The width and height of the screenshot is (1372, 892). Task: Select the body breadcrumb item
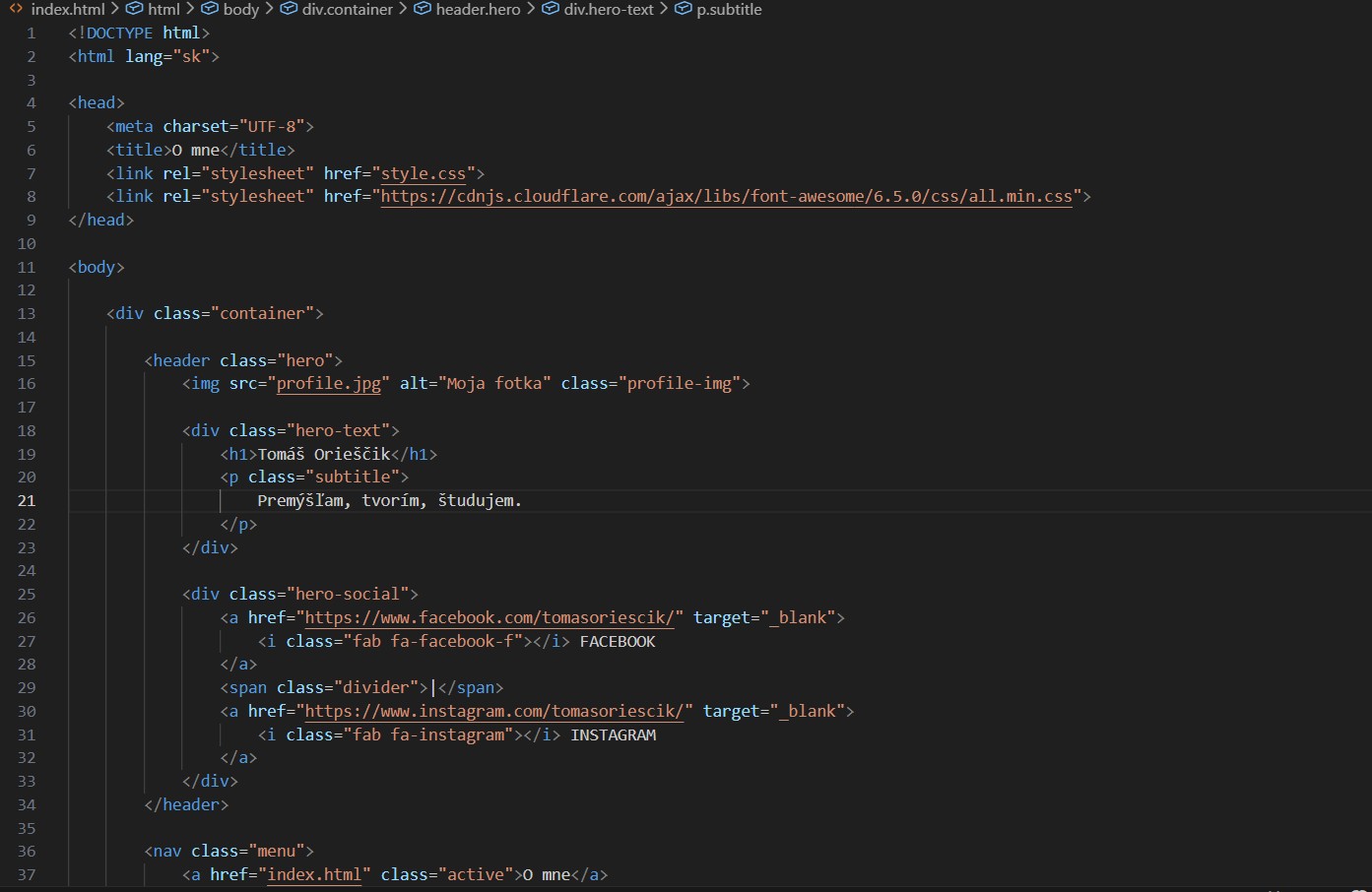[x=240, y=9]
